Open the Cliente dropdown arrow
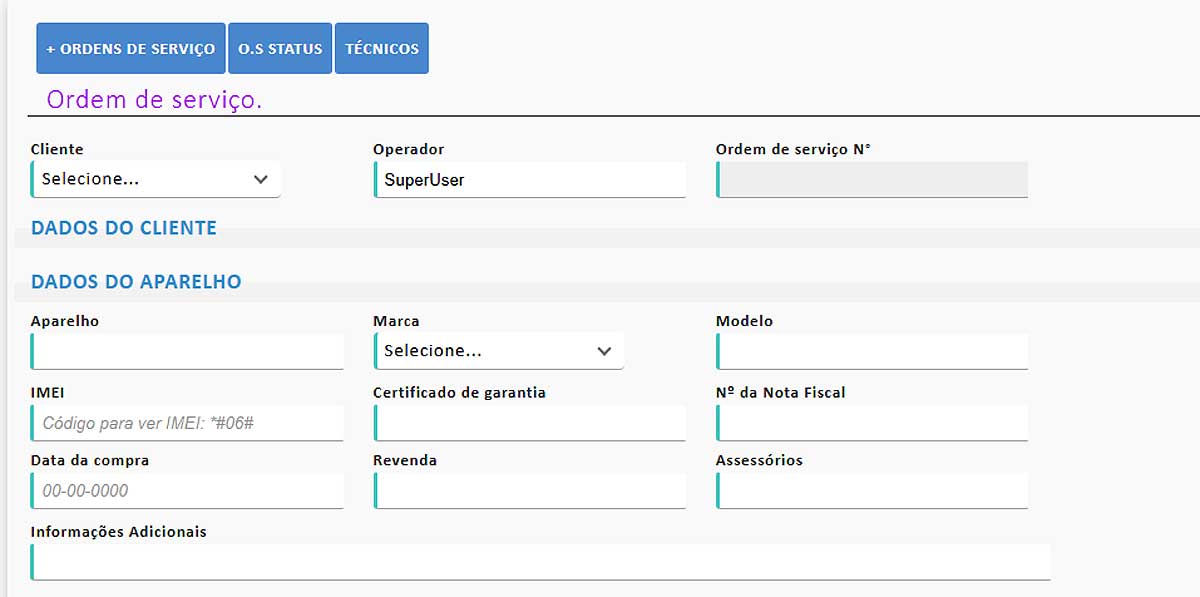Screen dimensions: 1200x597 (x=264, y=178)
